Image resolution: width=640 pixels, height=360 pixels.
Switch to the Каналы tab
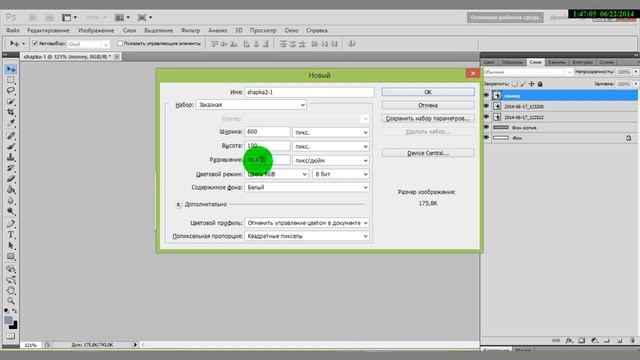557,62
